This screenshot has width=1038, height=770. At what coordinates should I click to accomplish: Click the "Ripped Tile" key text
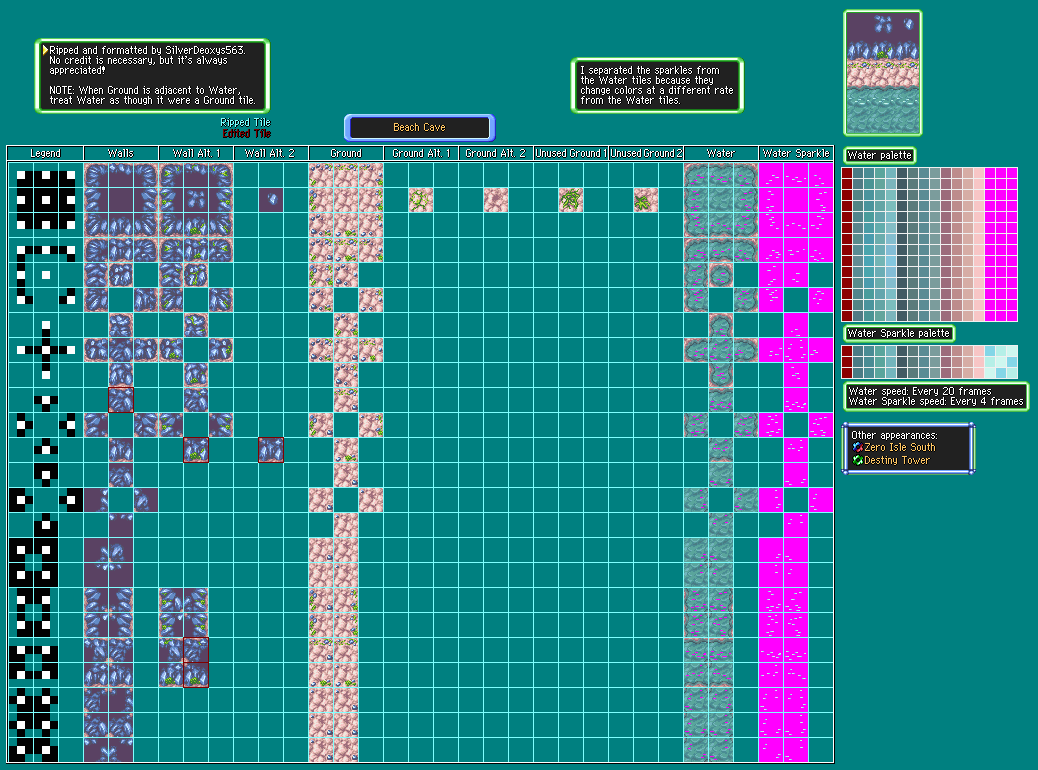(246, 122)
